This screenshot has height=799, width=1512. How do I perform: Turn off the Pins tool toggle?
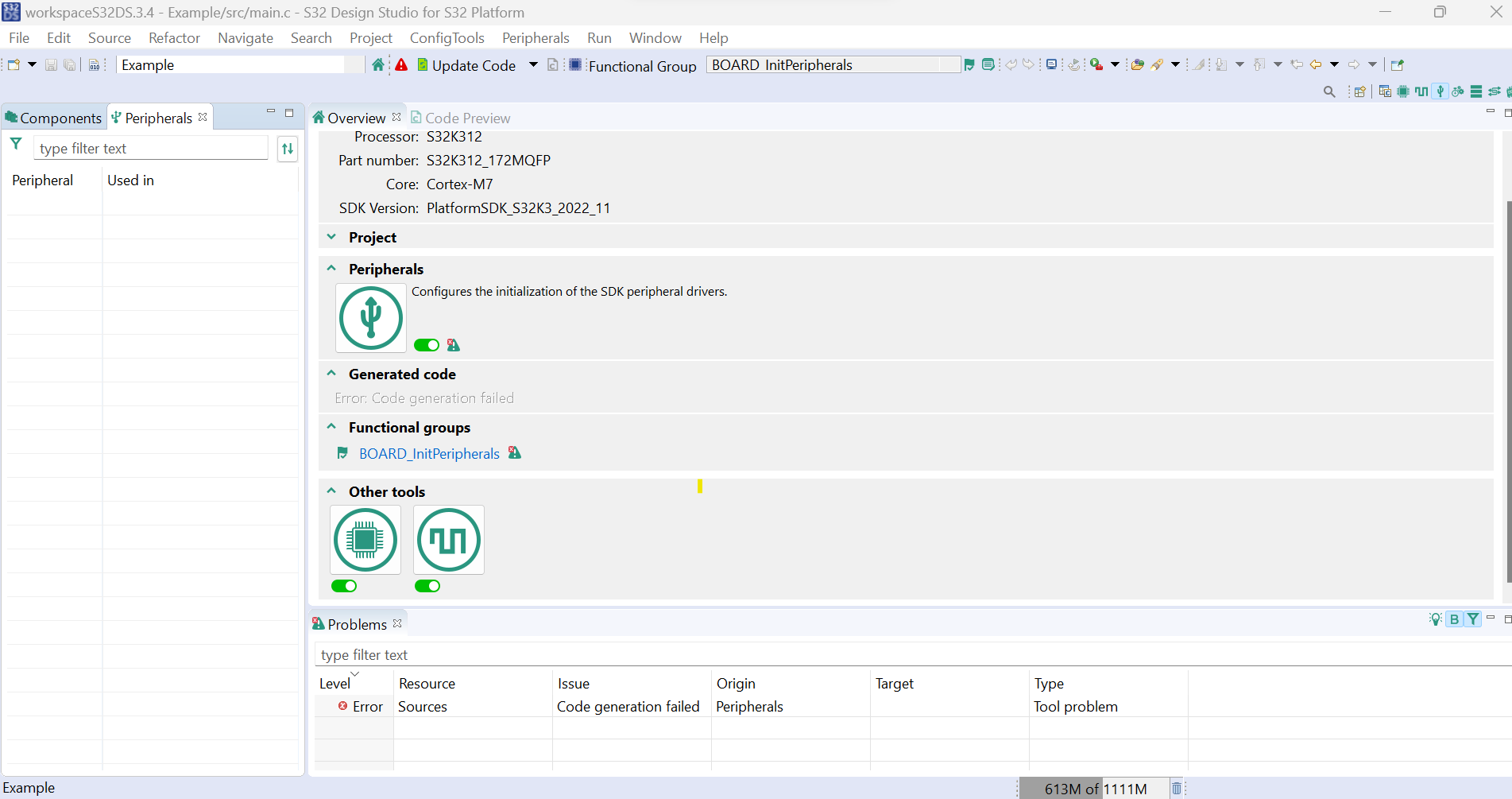(x=344, y=586)
